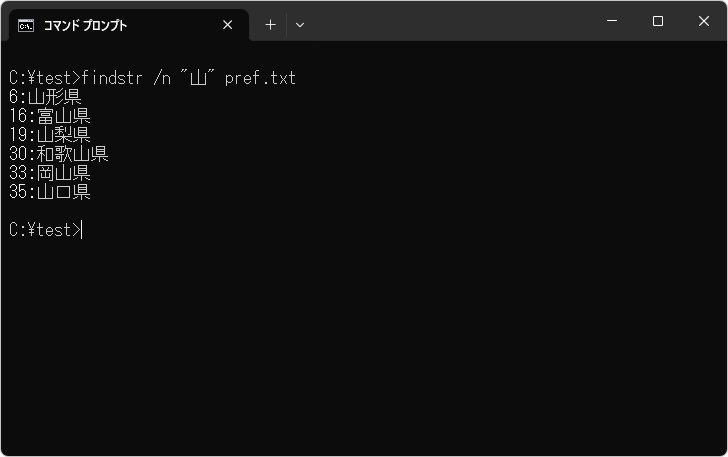Image resolution: width=728 pixels, height=457 pixels.
Task: Click the pref.txt filename in the command
Action: 260,78
